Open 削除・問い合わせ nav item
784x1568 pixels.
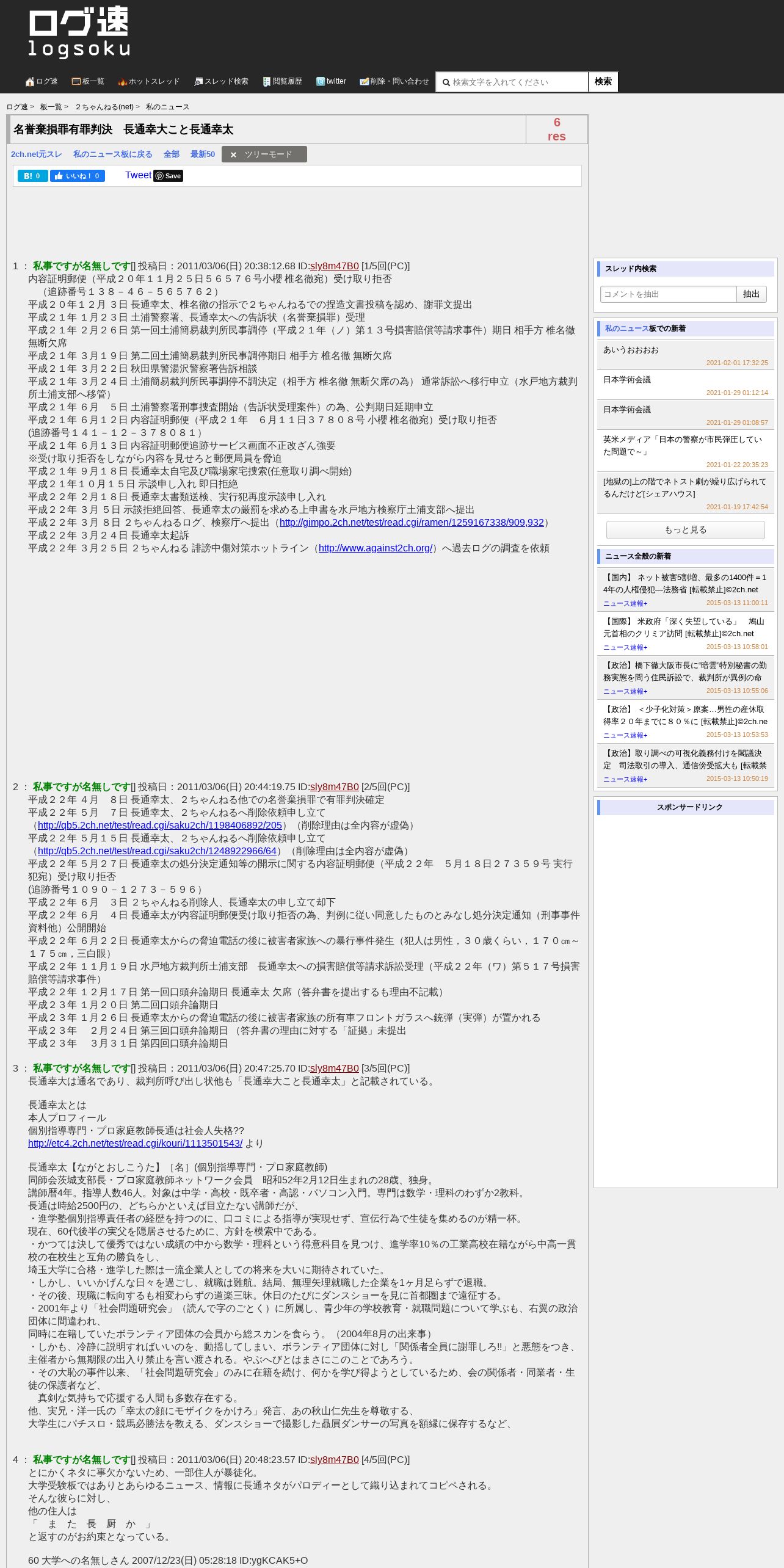click(x=394, y=81)
